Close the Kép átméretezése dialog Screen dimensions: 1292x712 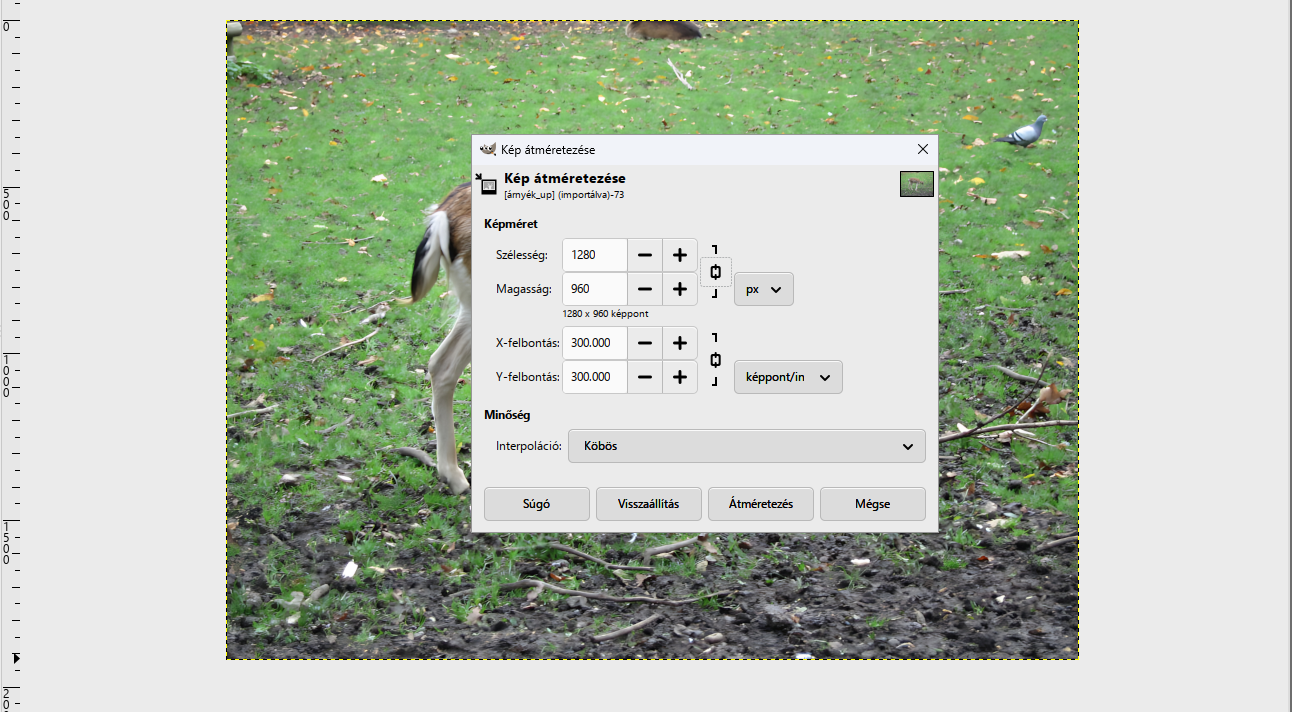pos(923,149)
